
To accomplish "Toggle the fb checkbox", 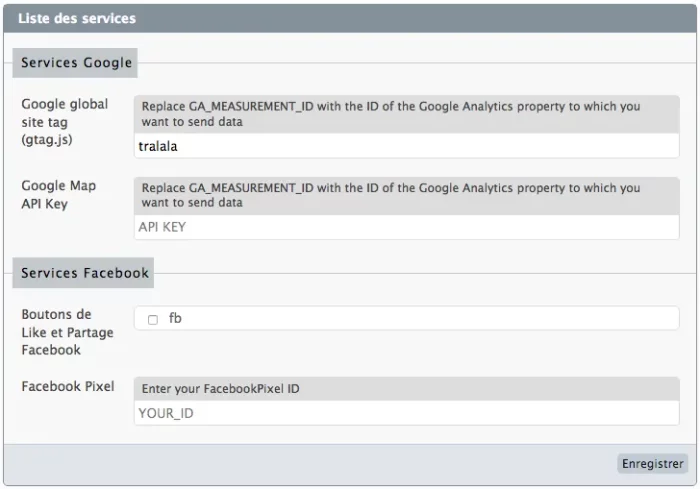I will click(153, 320).
